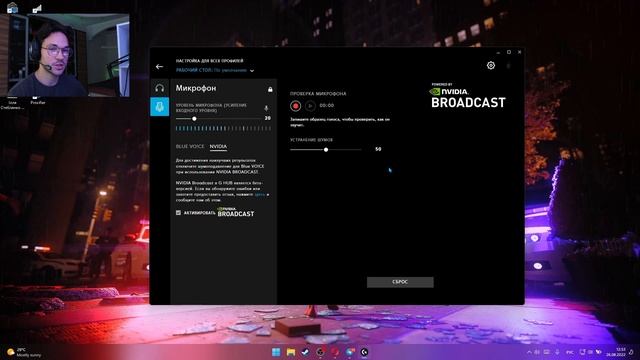Click the Микрофон panel title
The width and height of the screenshot is (640, 360).
(x=196, y=88)
